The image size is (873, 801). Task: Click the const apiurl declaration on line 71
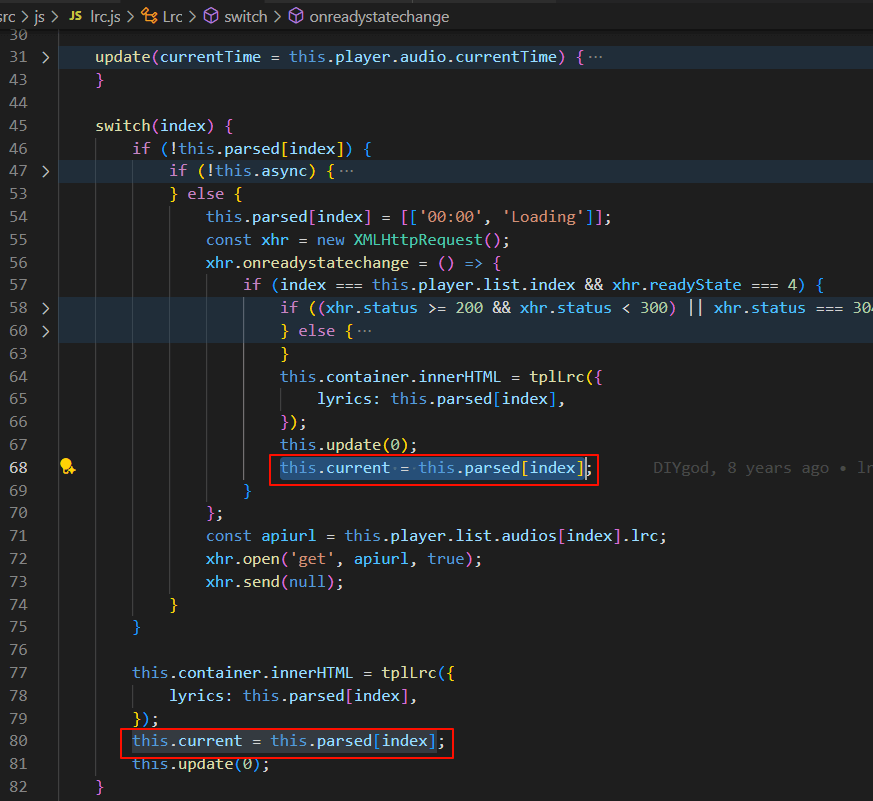pos(261,535)
